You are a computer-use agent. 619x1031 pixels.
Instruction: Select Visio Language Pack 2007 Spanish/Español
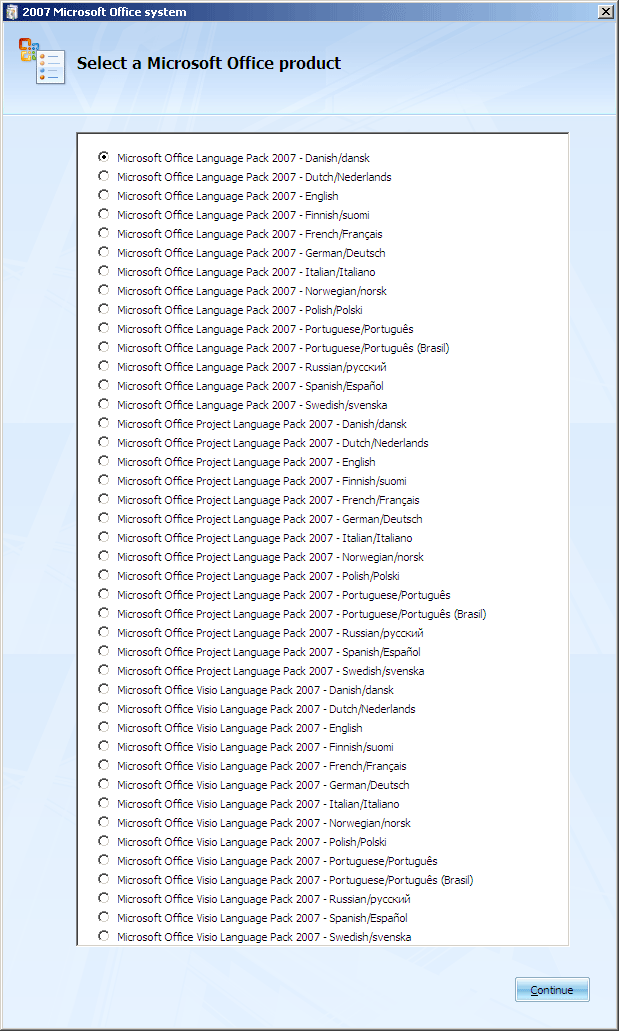click(x=103, y=917)
